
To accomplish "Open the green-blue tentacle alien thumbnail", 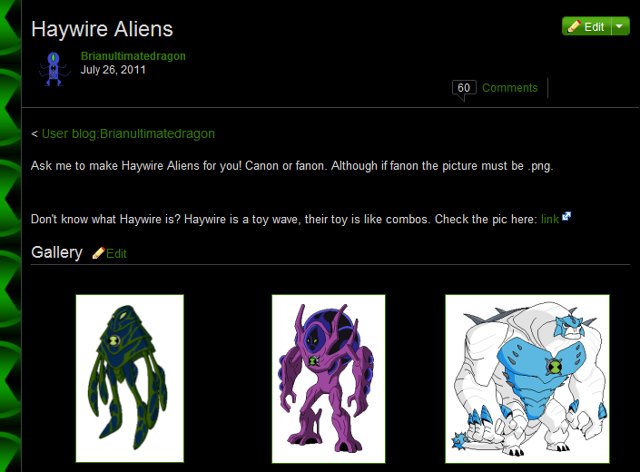I will [130, 378].
